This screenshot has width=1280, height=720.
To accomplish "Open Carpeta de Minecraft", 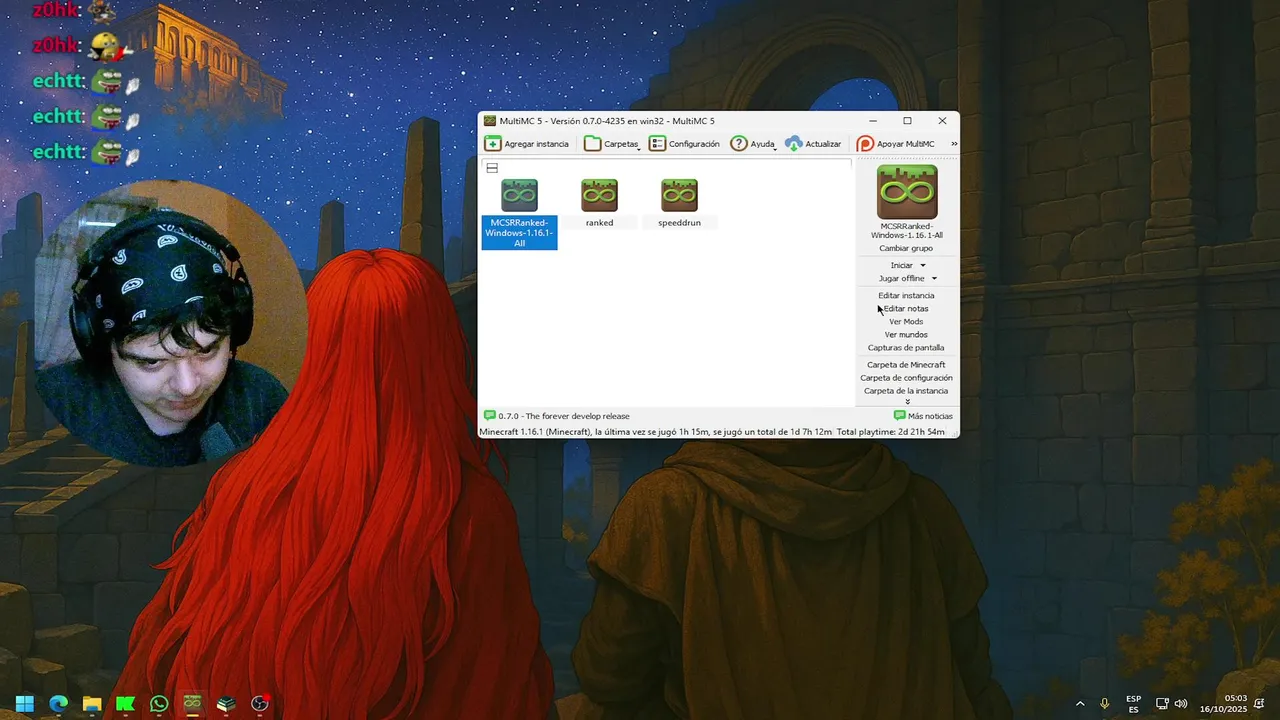I will pos(906,365).
